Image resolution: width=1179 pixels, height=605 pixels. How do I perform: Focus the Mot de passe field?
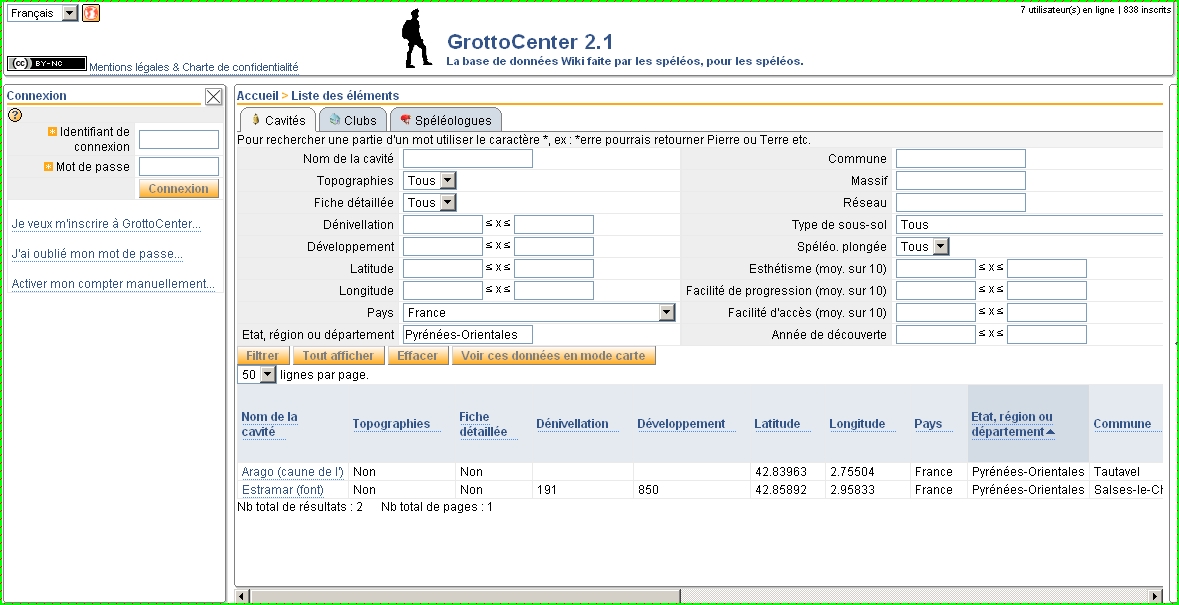(x=179, y=167)
